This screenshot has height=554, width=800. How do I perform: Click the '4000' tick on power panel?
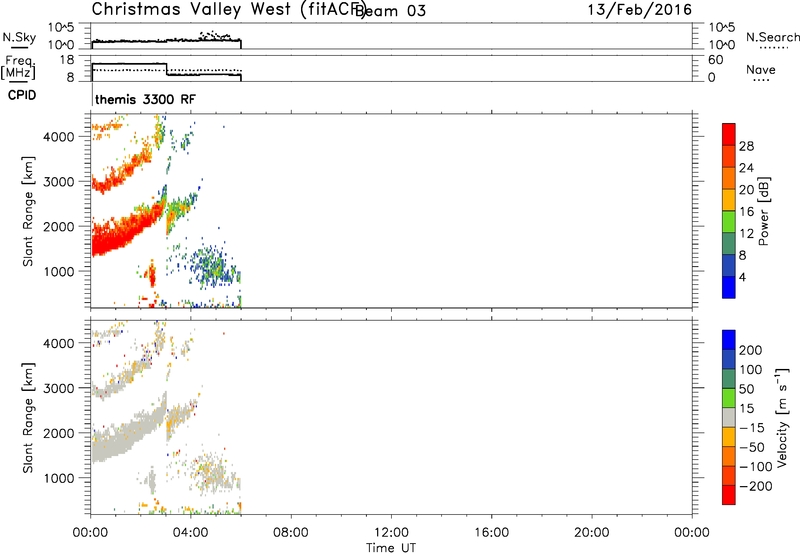[59, 137]
